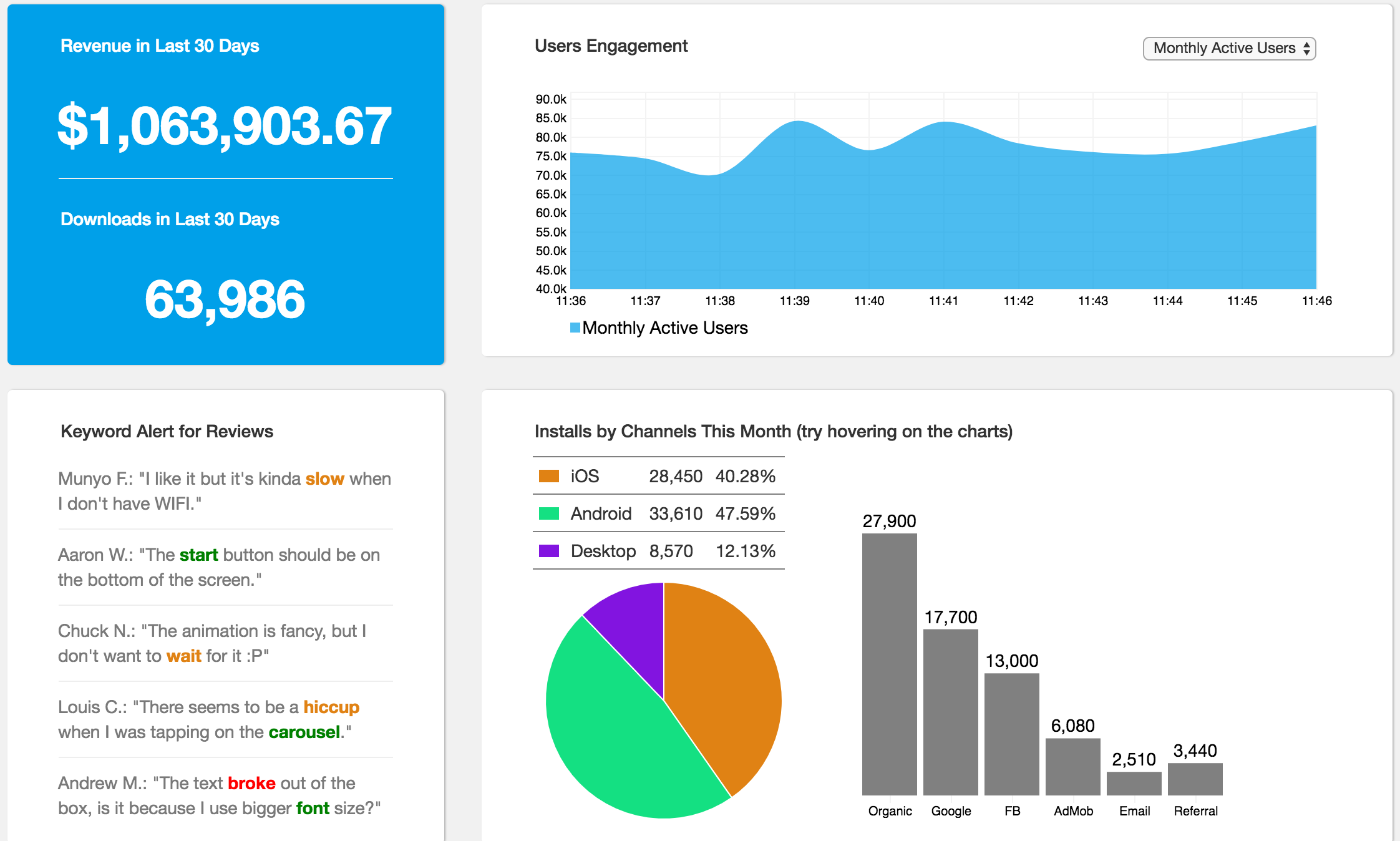Image resolution: width=1400 pixels, height=841 pixels.
Task: Click the Monthly Active Users legend square
Action: point(575,328)
